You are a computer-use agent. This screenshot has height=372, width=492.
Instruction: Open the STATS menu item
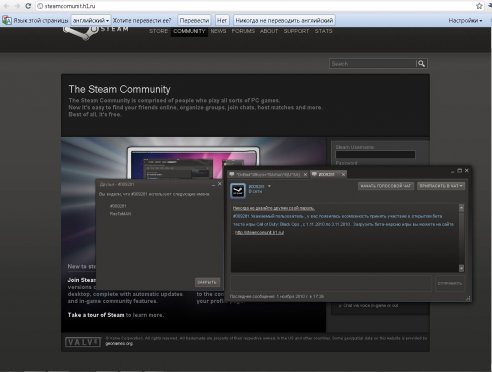324,31
